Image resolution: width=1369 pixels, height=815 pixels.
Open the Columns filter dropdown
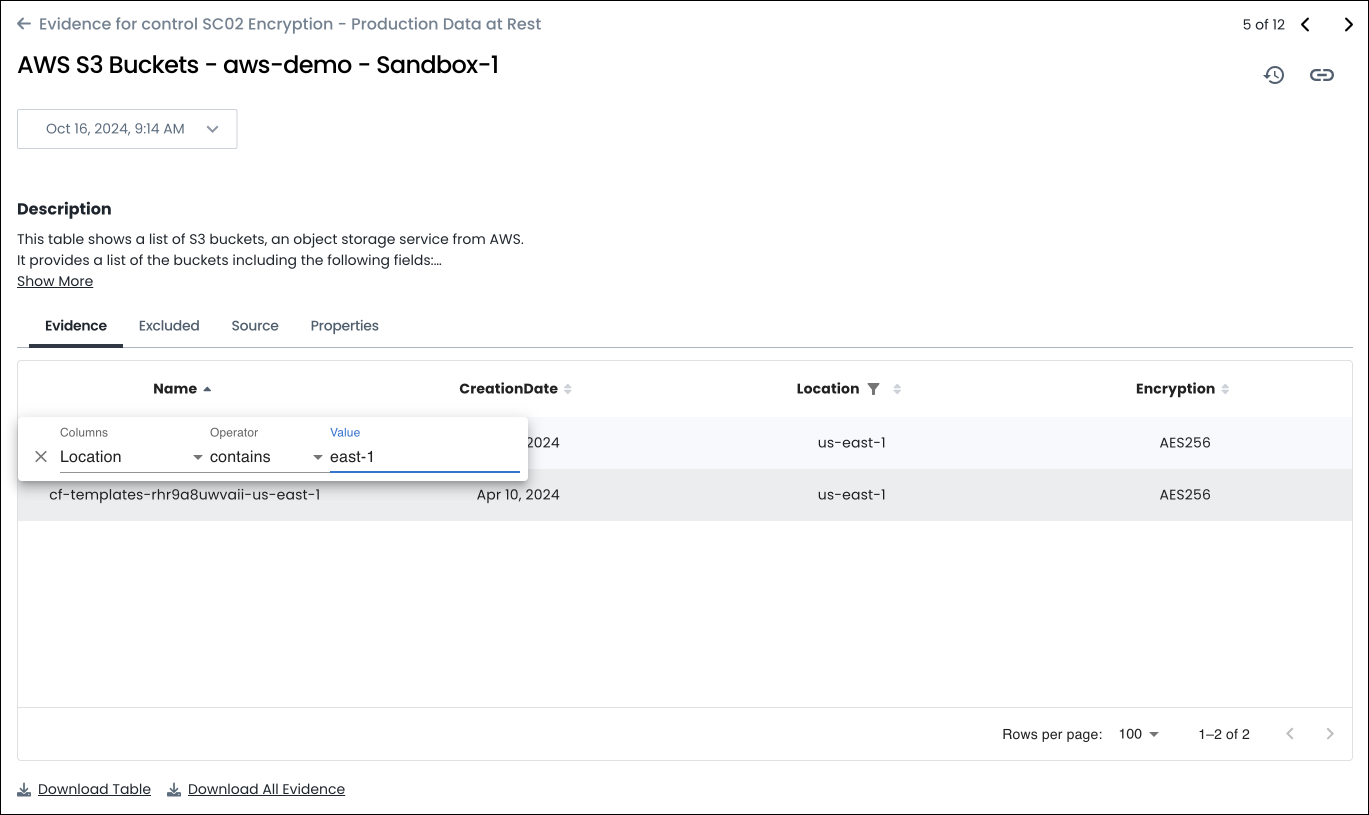coord(130,457)
